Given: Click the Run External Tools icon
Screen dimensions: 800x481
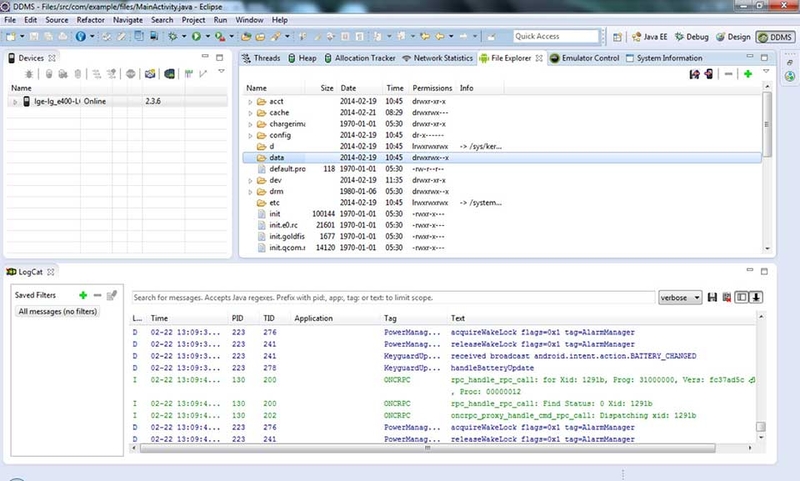Looking at the screenshot, I should click(220, 36).
